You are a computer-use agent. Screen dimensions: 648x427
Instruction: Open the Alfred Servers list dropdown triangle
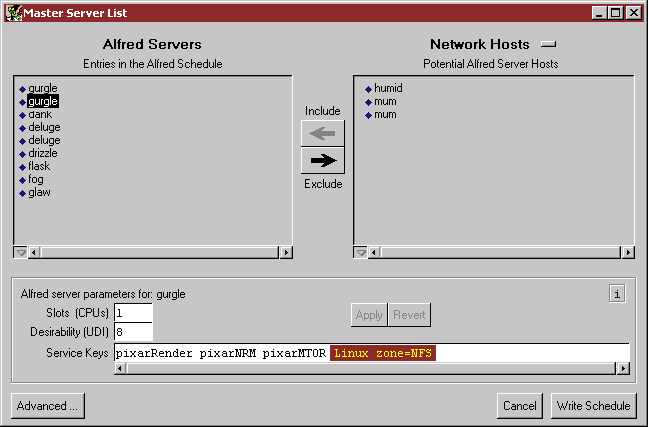pyautogui.click(x=21, y=252)
